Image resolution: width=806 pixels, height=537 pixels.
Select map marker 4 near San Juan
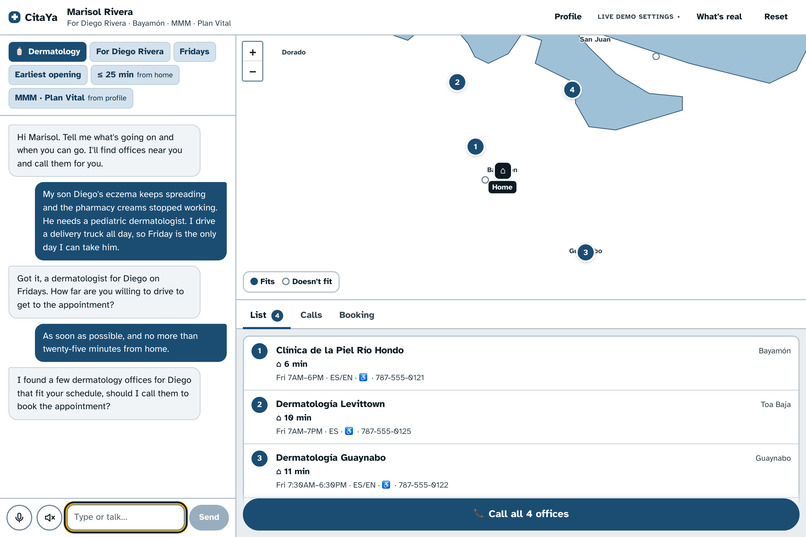pos(572,89)
